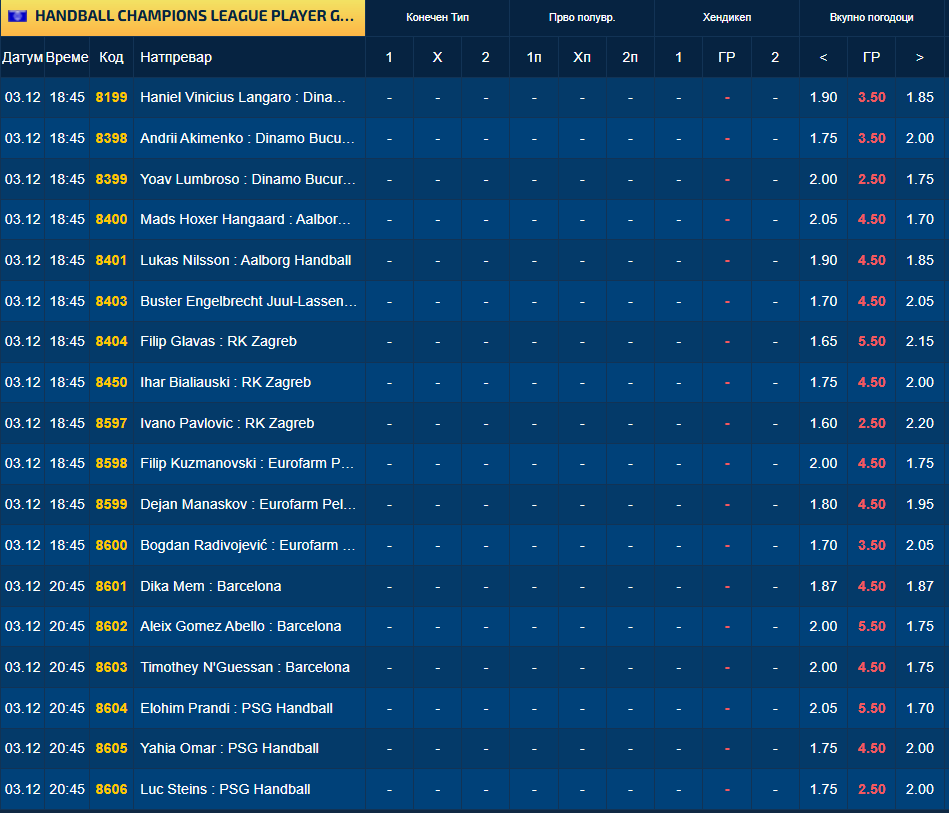Open Dejan Manaskov : Eurofarm Pelister match
The height and width of the screenshot is (813, 949).
[x=248, y=504]
